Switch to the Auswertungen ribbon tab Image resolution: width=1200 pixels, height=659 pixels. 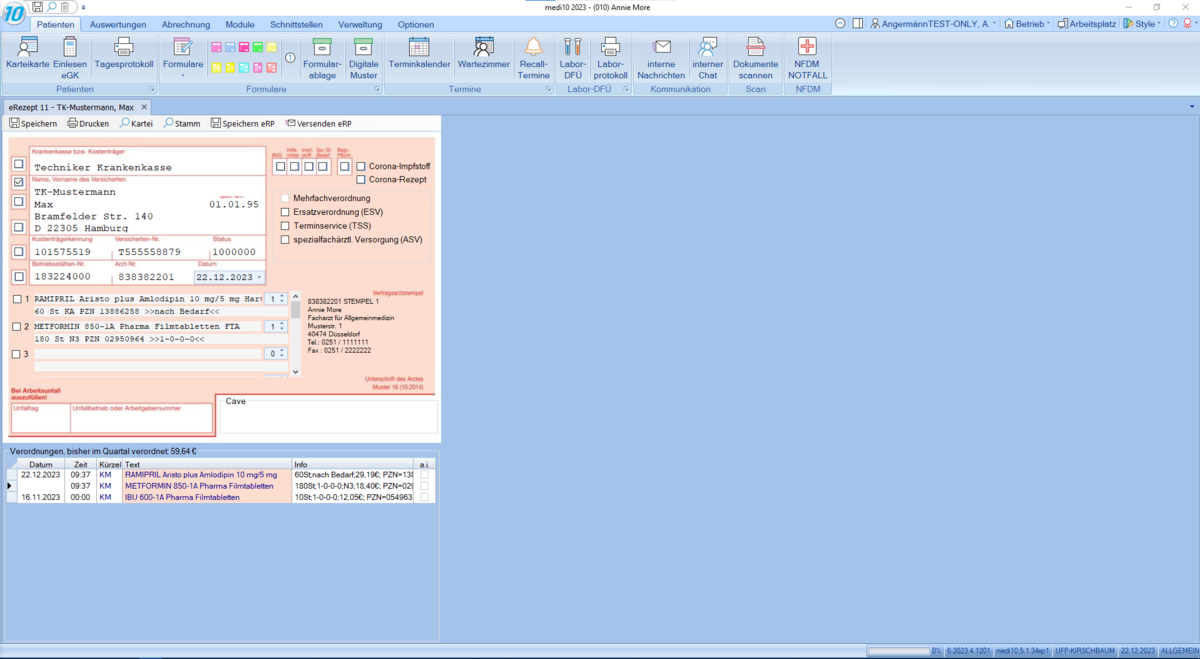(118, 24)
